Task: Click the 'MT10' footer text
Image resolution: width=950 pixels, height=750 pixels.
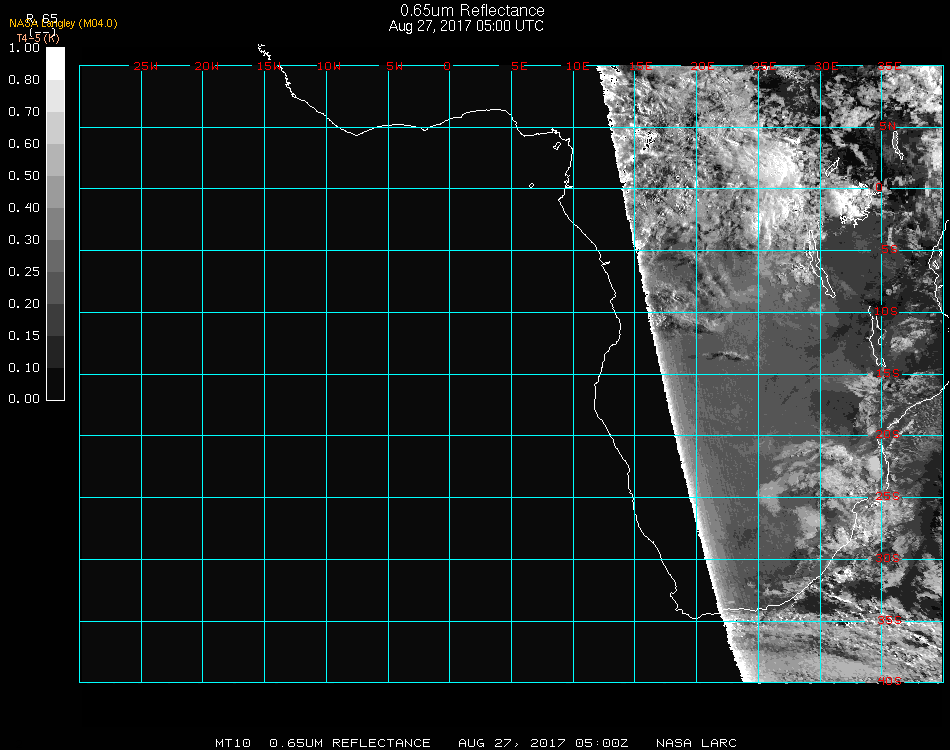Action: pyautogui.click(x=233, y=743)
